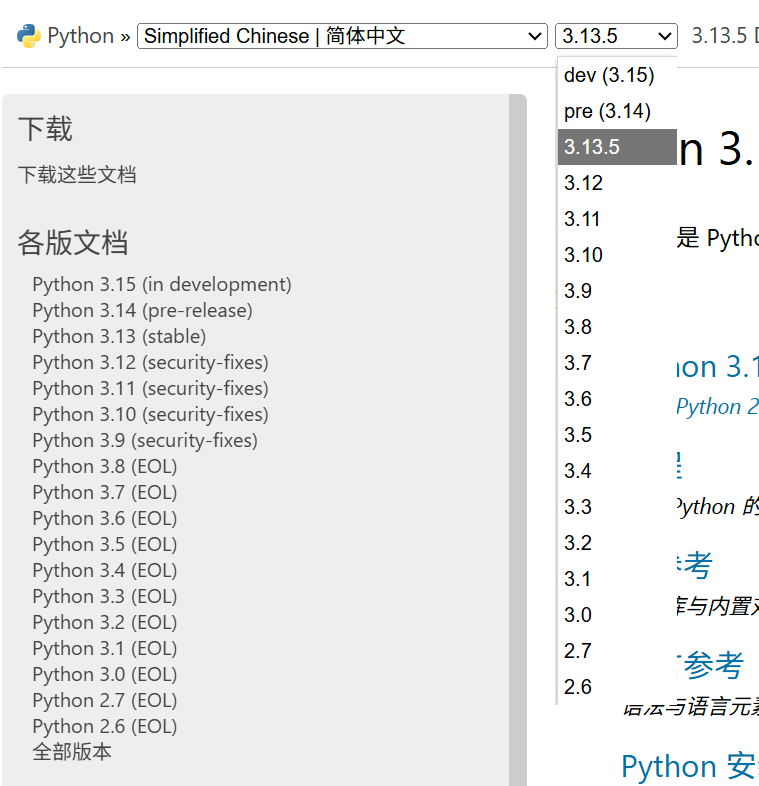Image resolution: width=759 pixels, height=786 pixels.
Task: Choose 3.1 in version dropdown list
Action: [617, 579]
